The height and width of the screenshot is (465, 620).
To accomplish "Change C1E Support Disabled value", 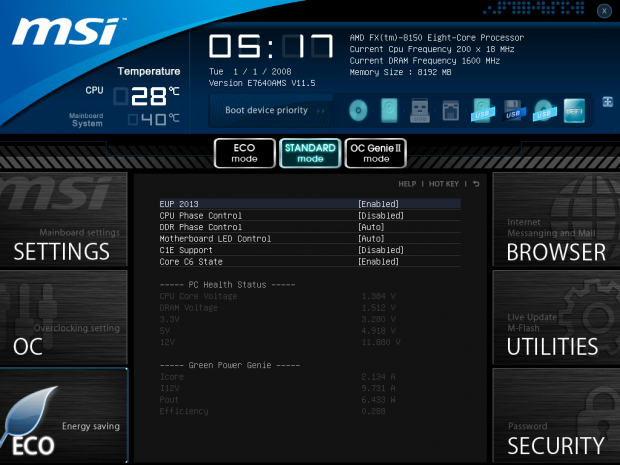I will [x=381, y=250].
